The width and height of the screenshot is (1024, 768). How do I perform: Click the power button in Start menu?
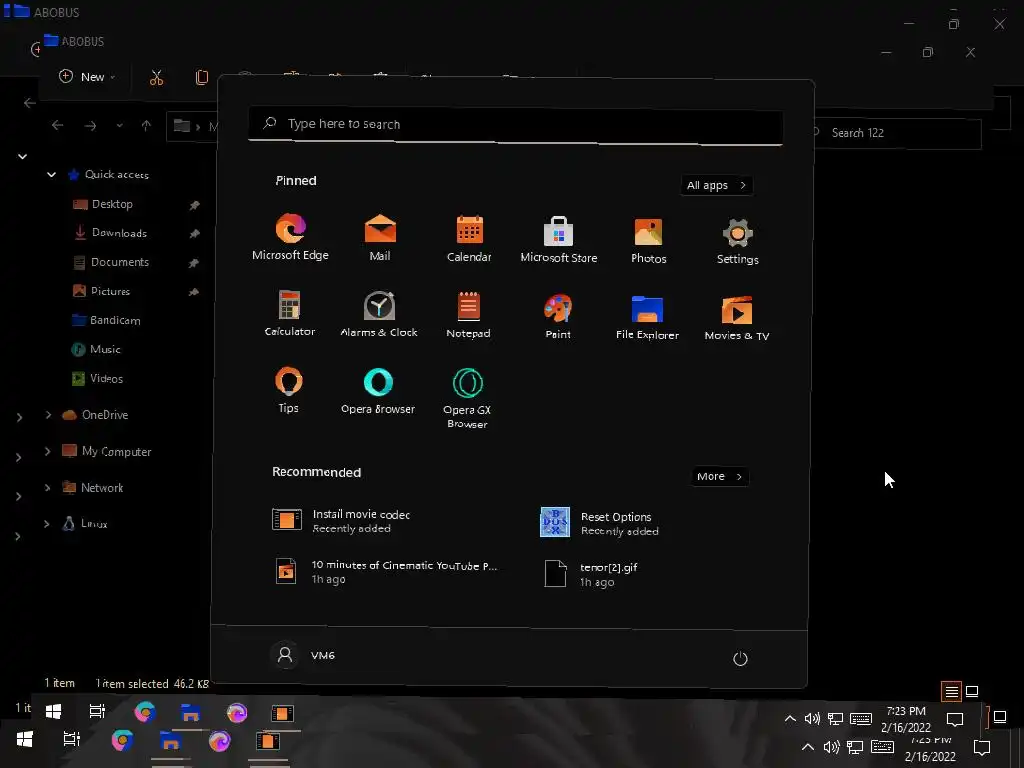[740, 658]
